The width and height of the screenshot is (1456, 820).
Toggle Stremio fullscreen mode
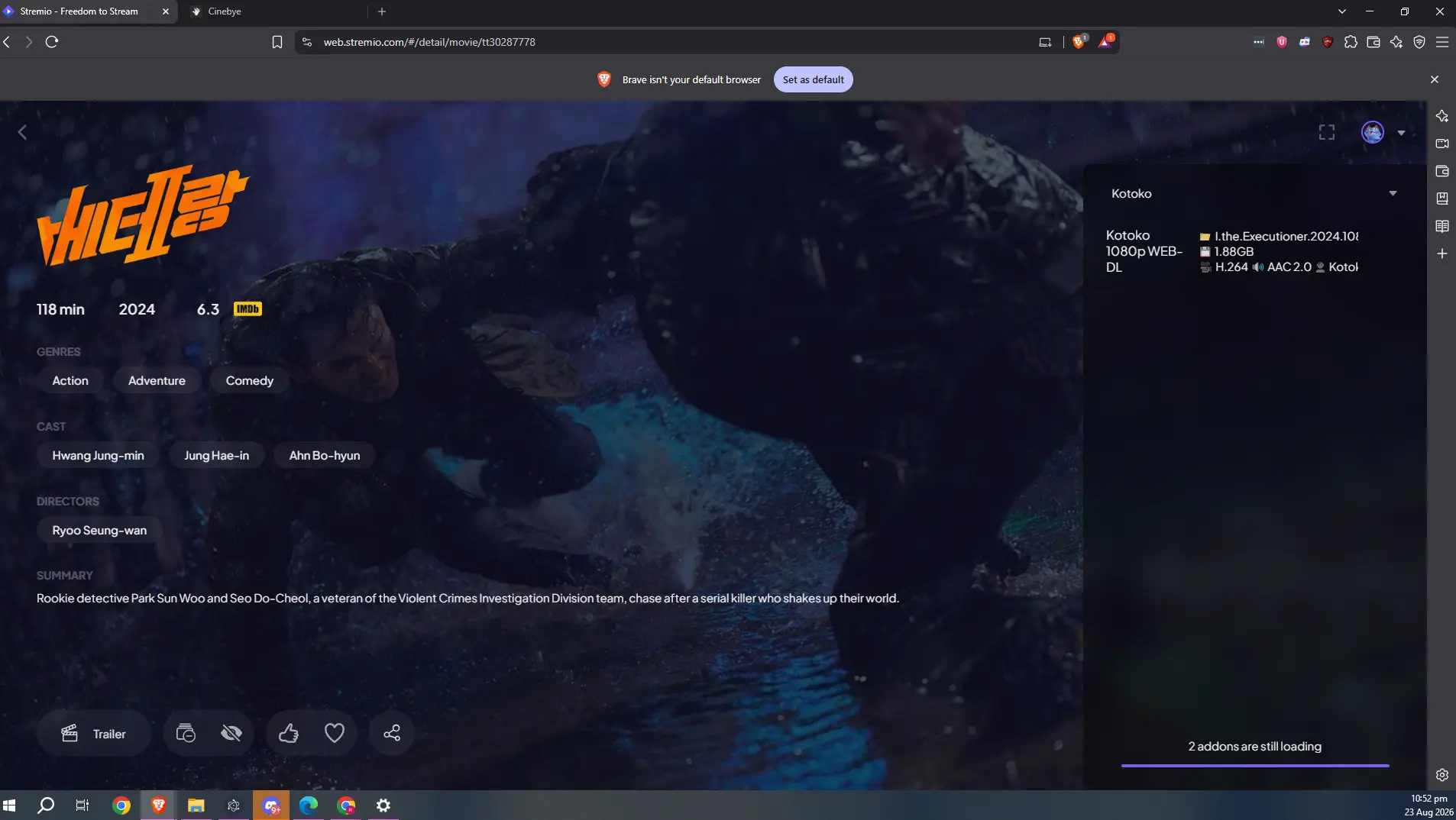pyautogui.click(x=1327, y=133)
